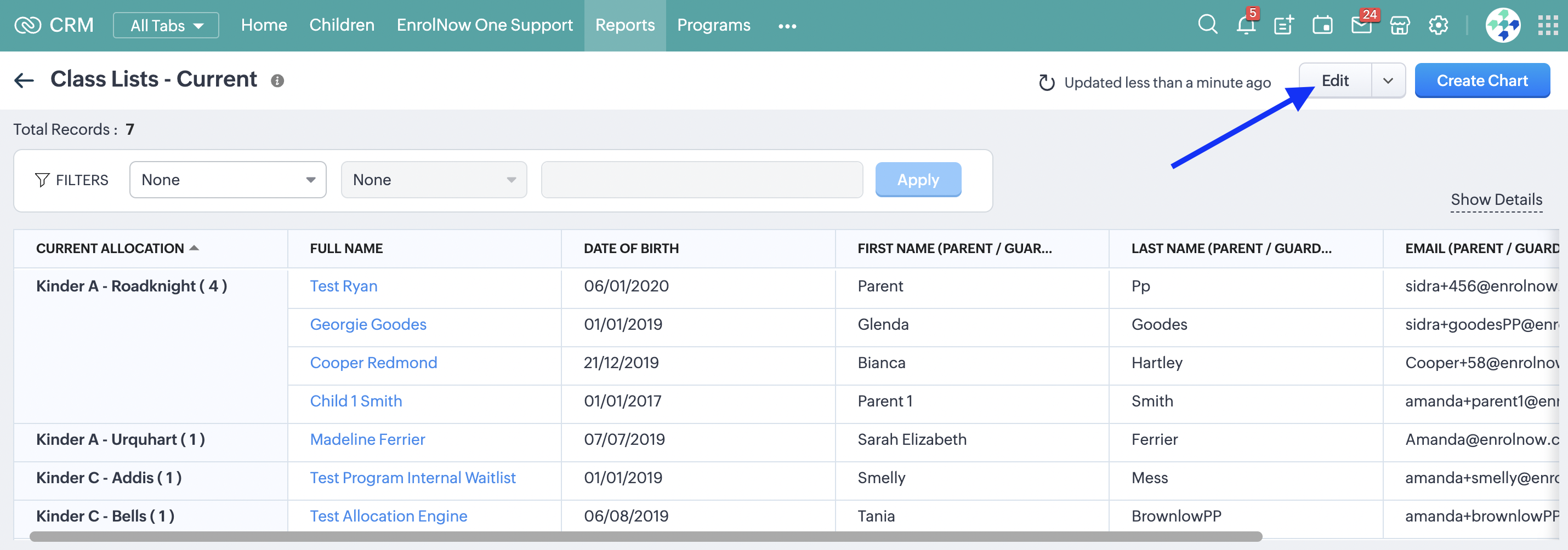
Task: Open the settings gear icon
Action: [1438, 25]
